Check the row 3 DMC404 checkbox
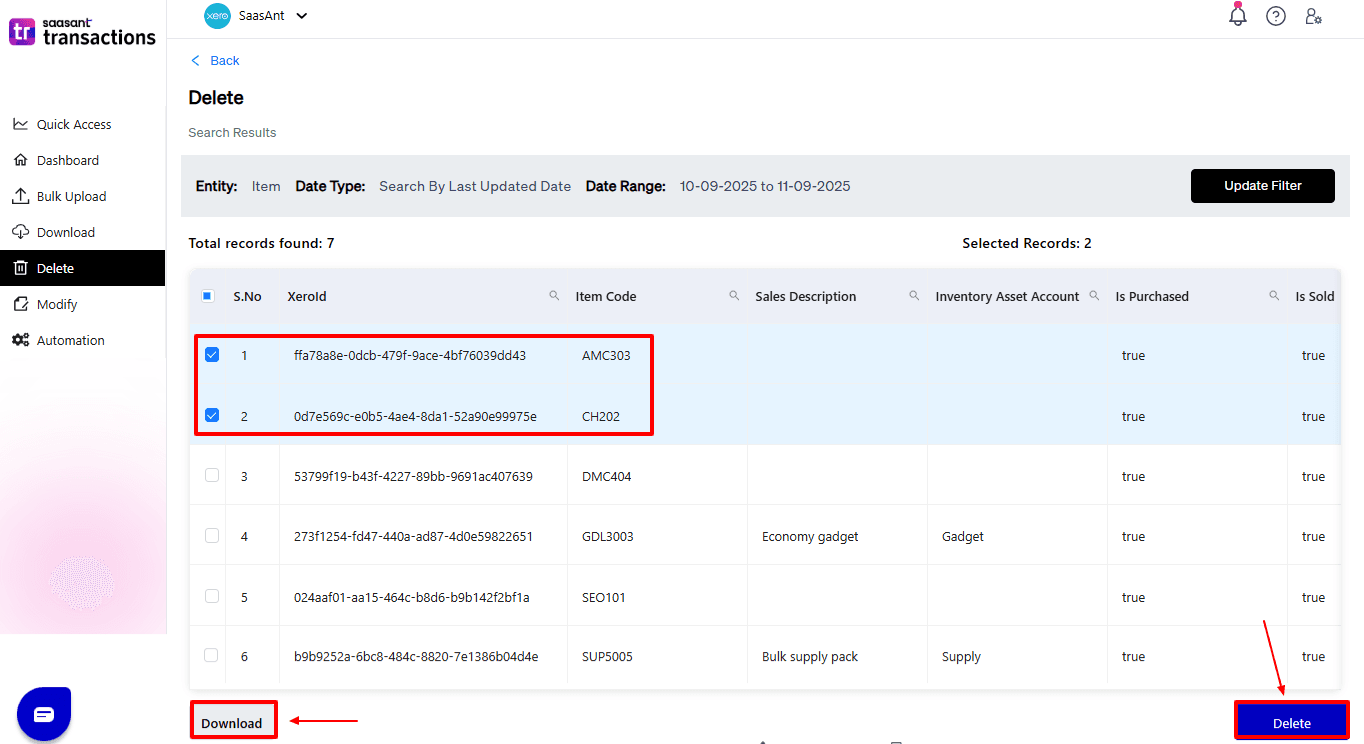 tap(212, 476)
